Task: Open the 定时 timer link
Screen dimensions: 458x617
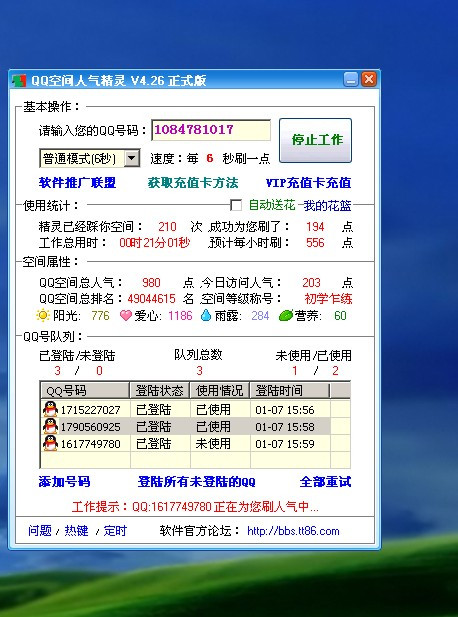Action: [x=115, y=530]
